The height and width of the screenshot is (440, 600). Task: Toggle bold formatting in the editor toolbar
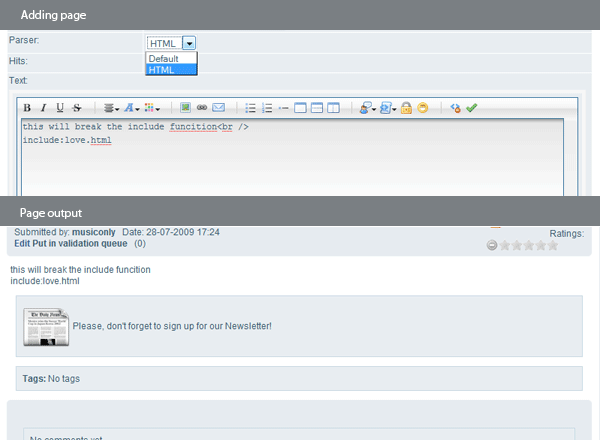[x=27, y=108]
